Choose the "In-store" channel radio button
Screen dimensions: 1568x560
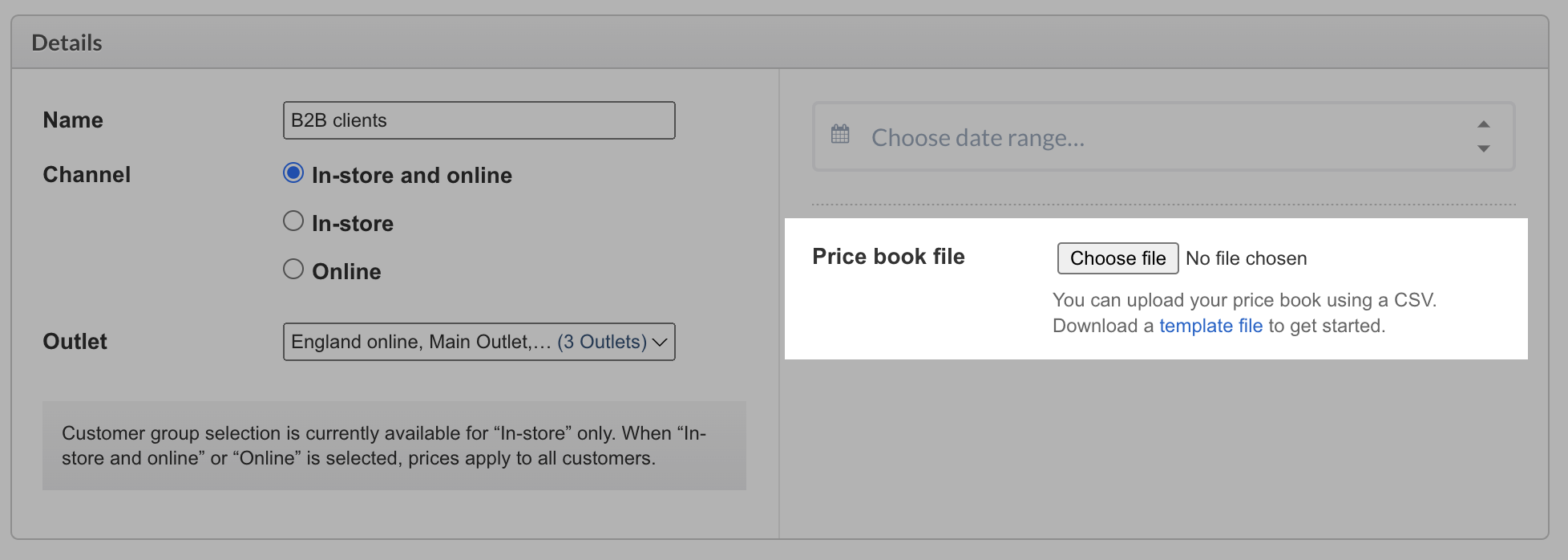pos(293,221)
